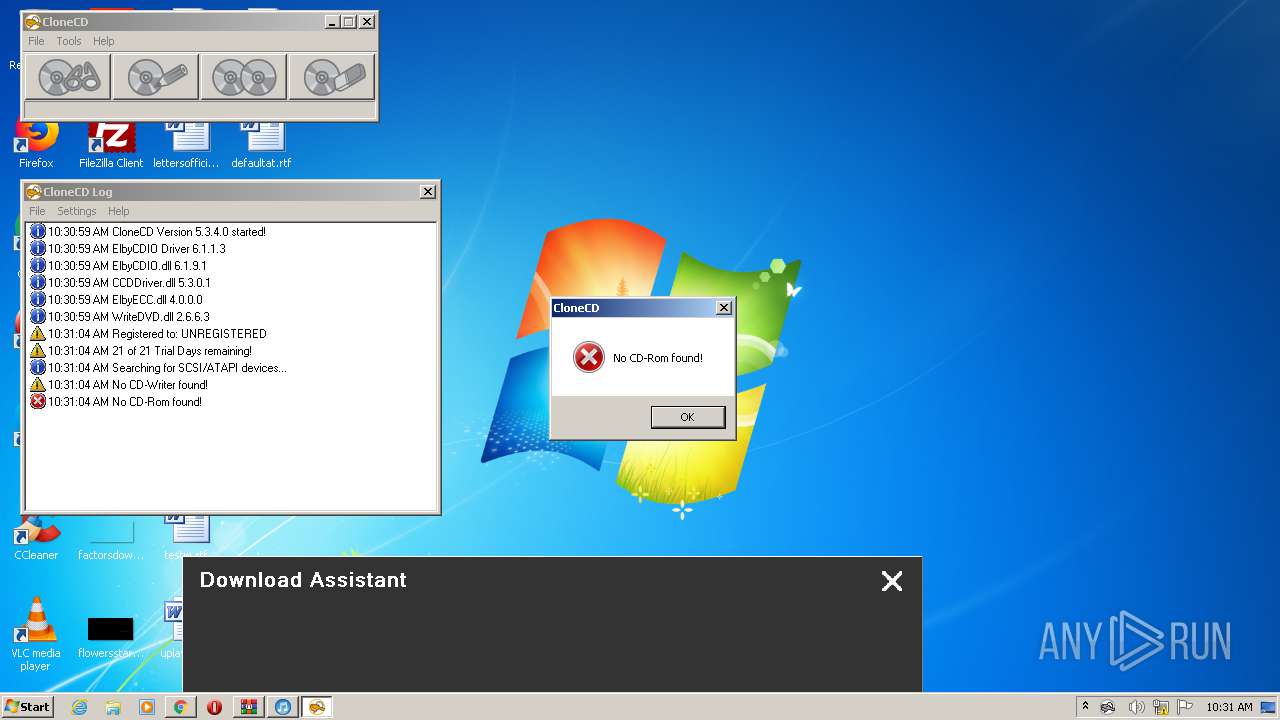The image size is (1280, 720).
Task: Click the CloneCD sheep tray icon
Action: (1108, 707)
